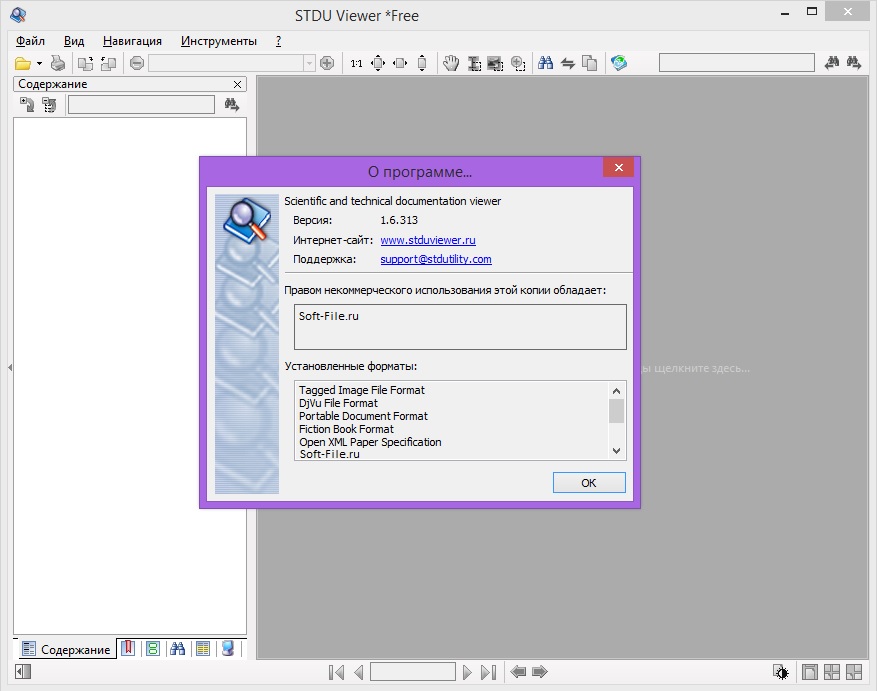Click the zoom in plus icon
This screenshot has width=878, height=691.
click(x=327, y=63)
